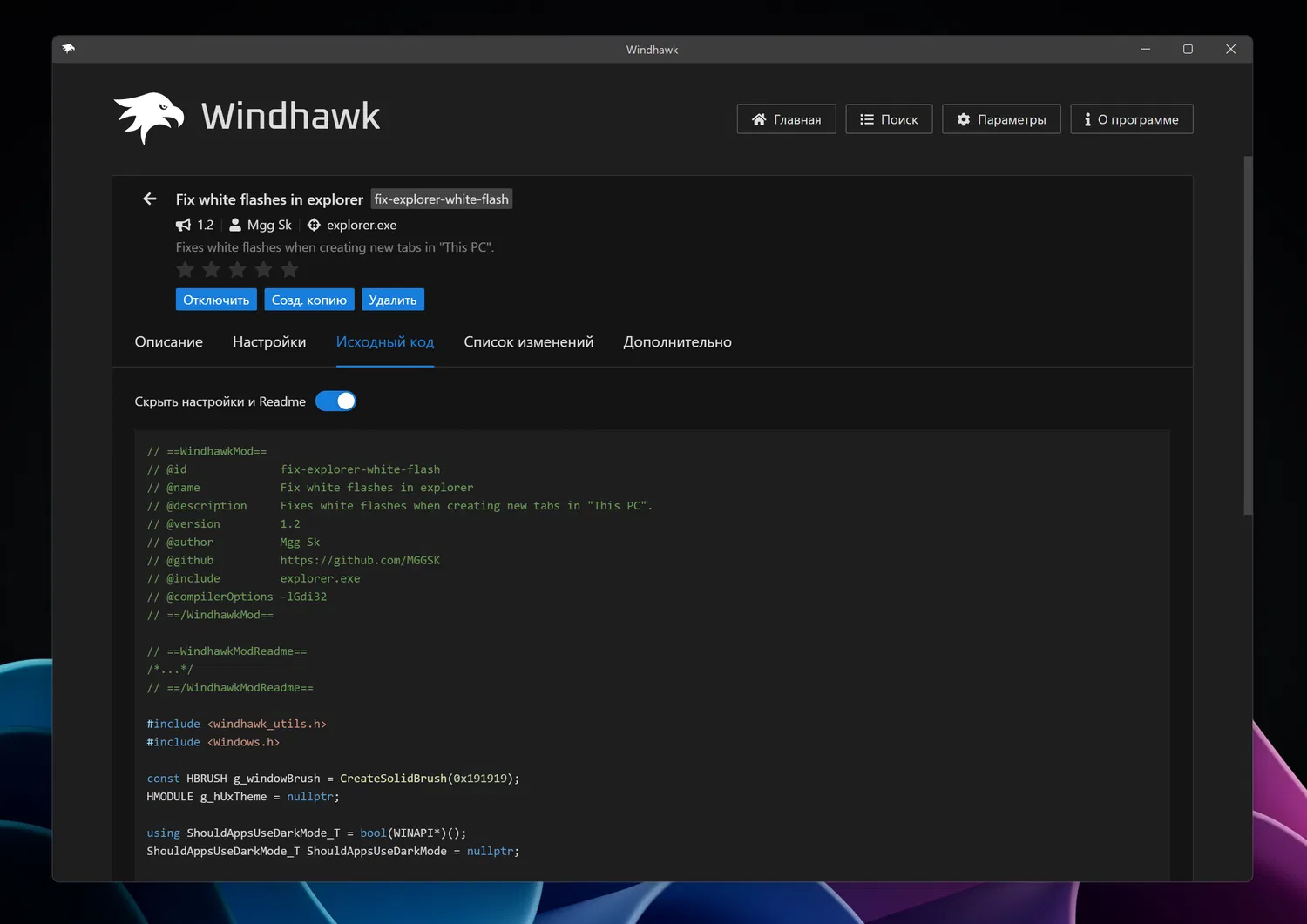
Task: Rate the mod two stars
Action: click(212, 270)
